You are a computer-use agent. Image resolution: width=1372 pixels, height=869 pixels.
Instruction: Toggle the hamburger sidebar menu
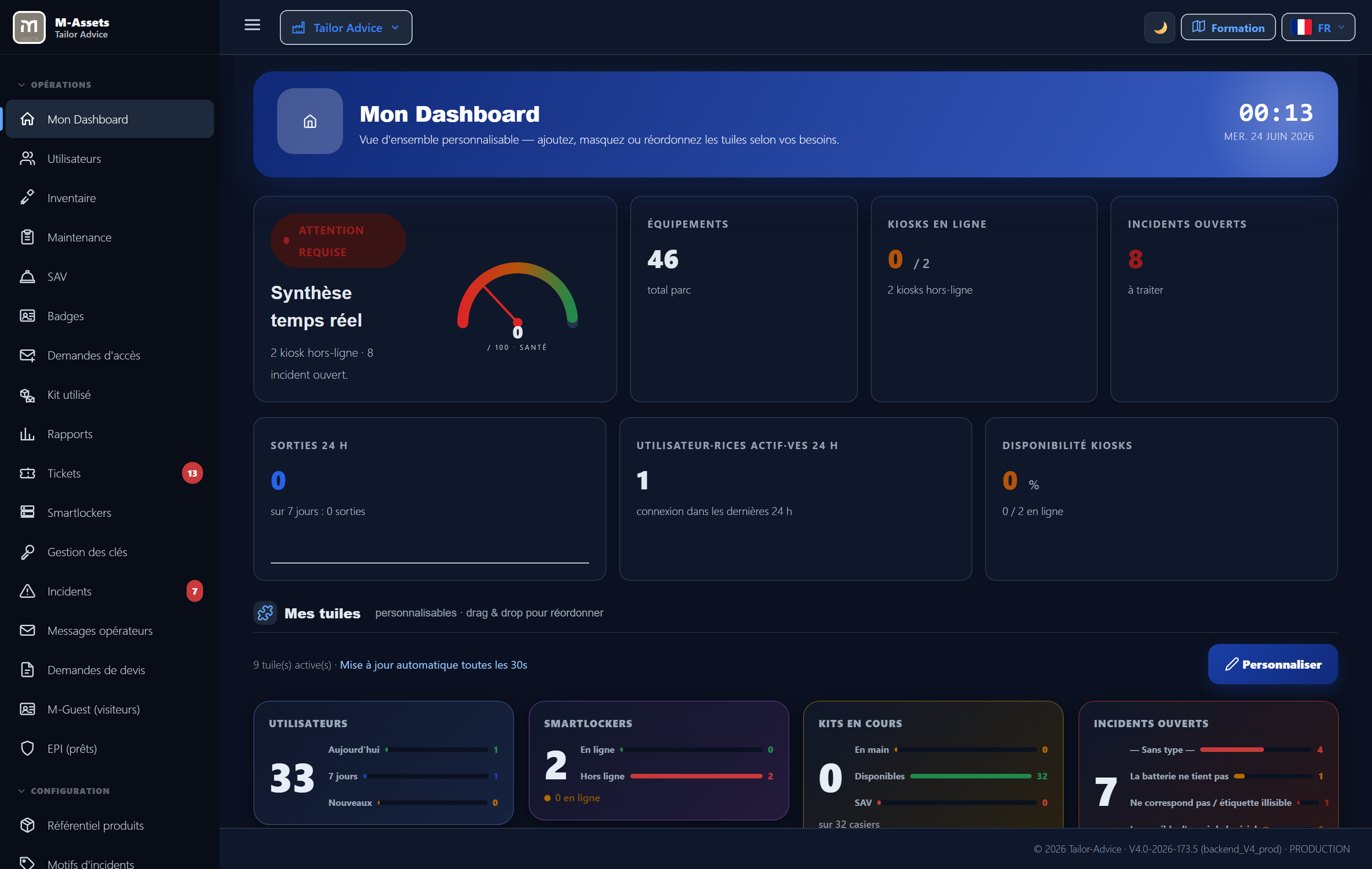click(x=252, y=25)
